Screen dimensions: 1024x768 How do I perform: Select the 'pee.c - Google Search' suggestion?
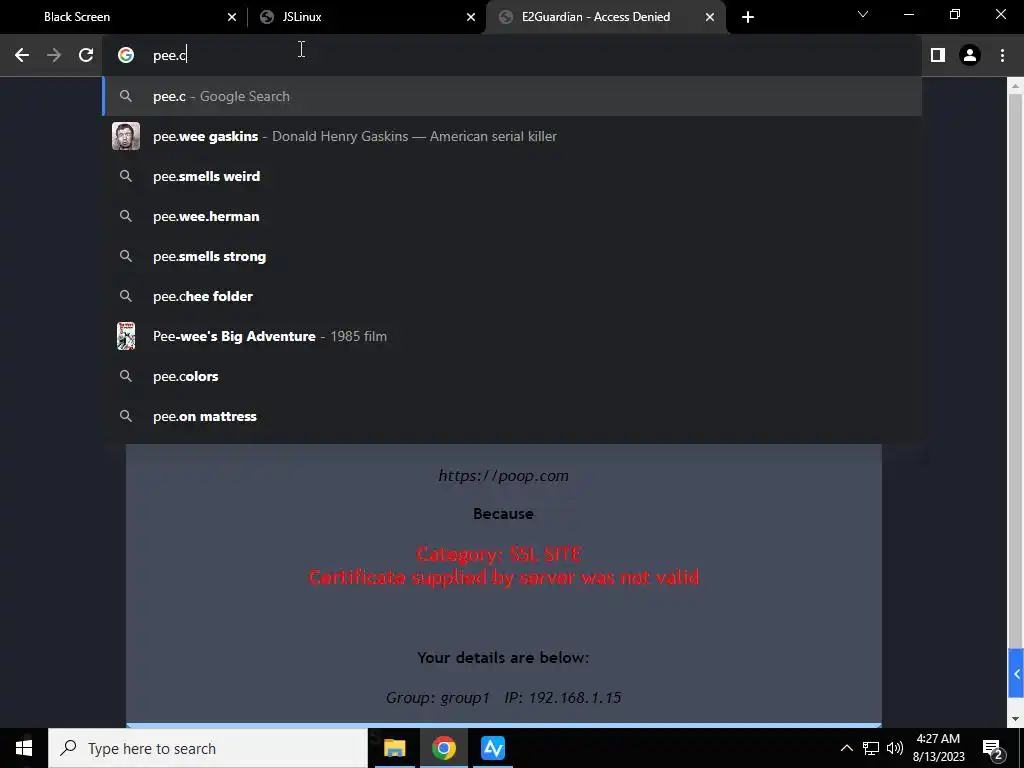[512, 97]
